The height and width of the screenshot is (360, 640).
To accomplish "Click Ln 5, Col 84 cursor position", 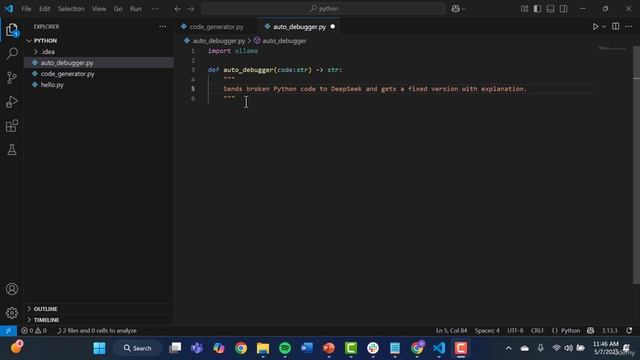I will [451, 331].
